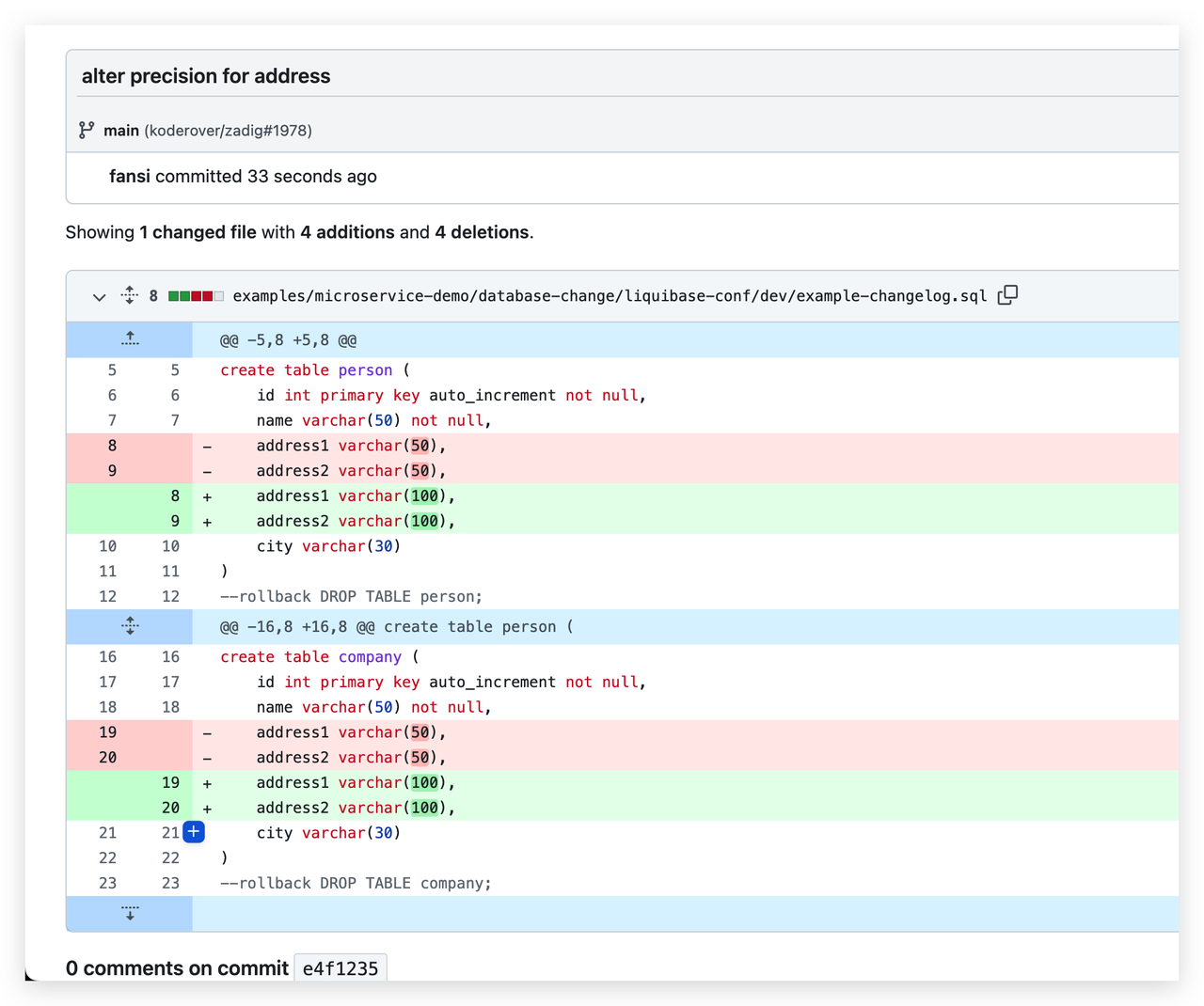Open the koderover/zadig#1978 pull request link
This screenshot has width=1204, height=1006.
click(228, 131)
